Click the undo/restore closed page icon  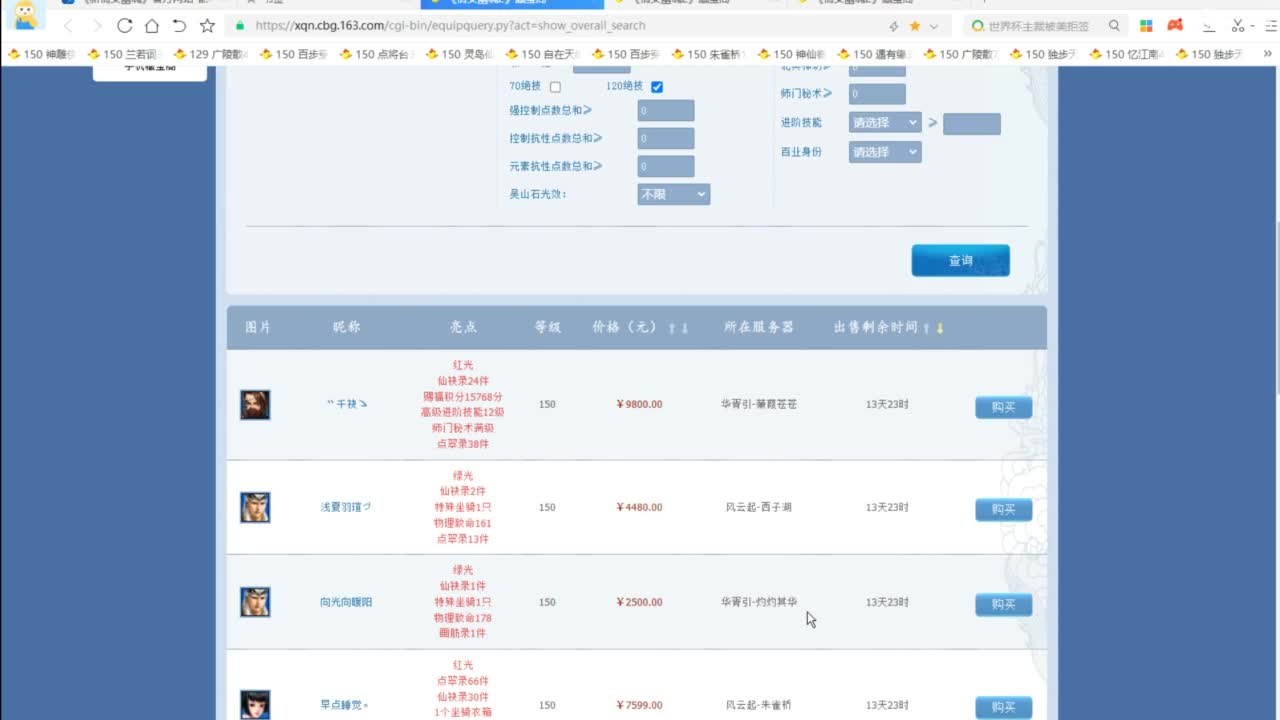[179, 25]
